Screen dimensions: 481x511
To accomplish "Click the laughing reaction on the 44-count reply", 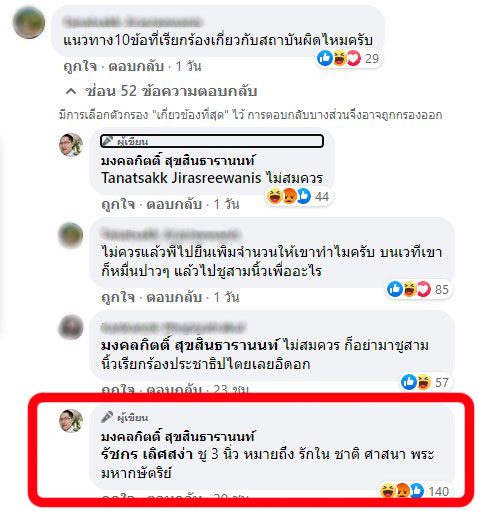I will click(275, 196).
